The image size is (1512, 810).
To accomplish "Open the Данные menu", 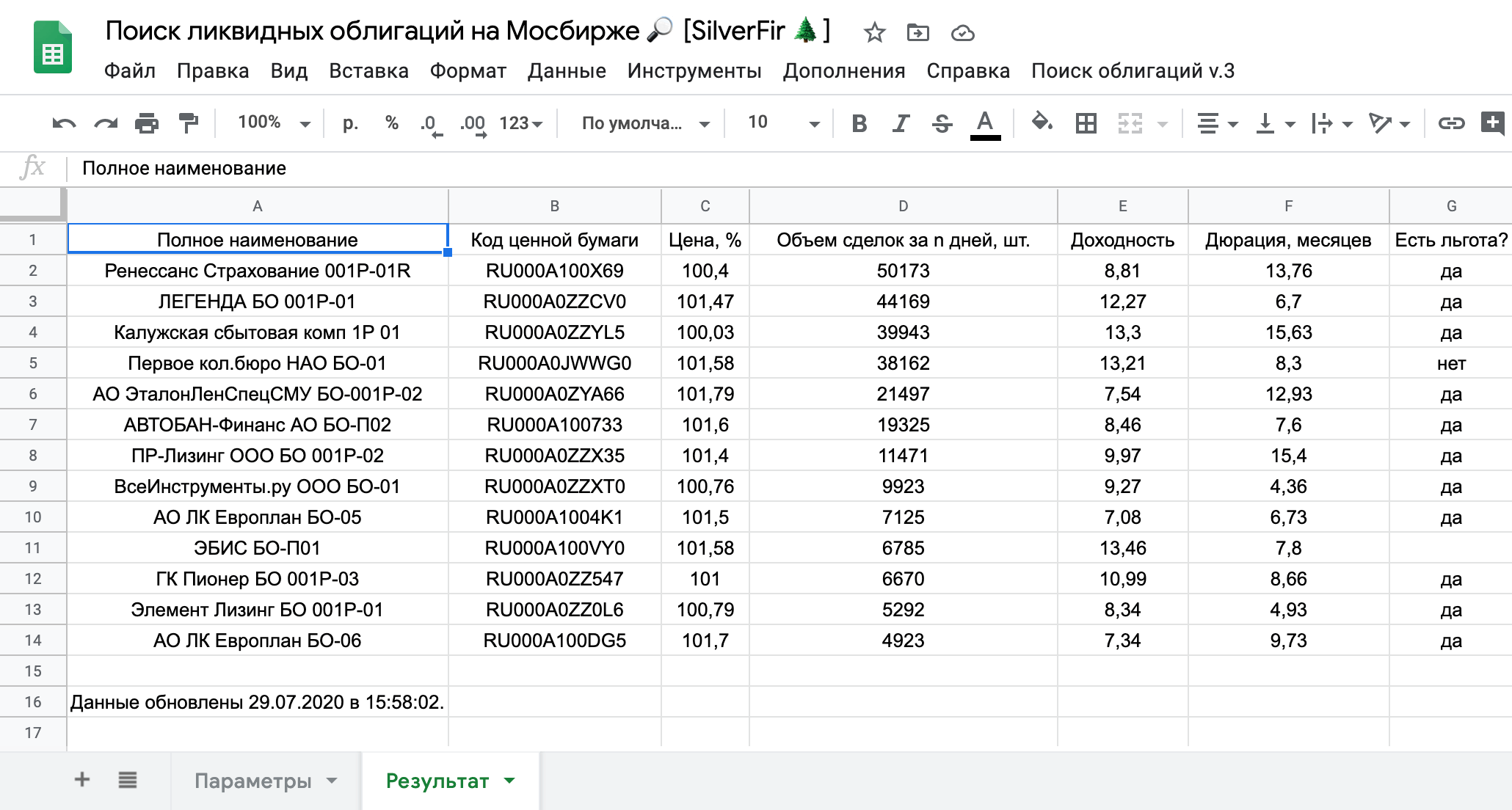I will click(x=567, y=71).
